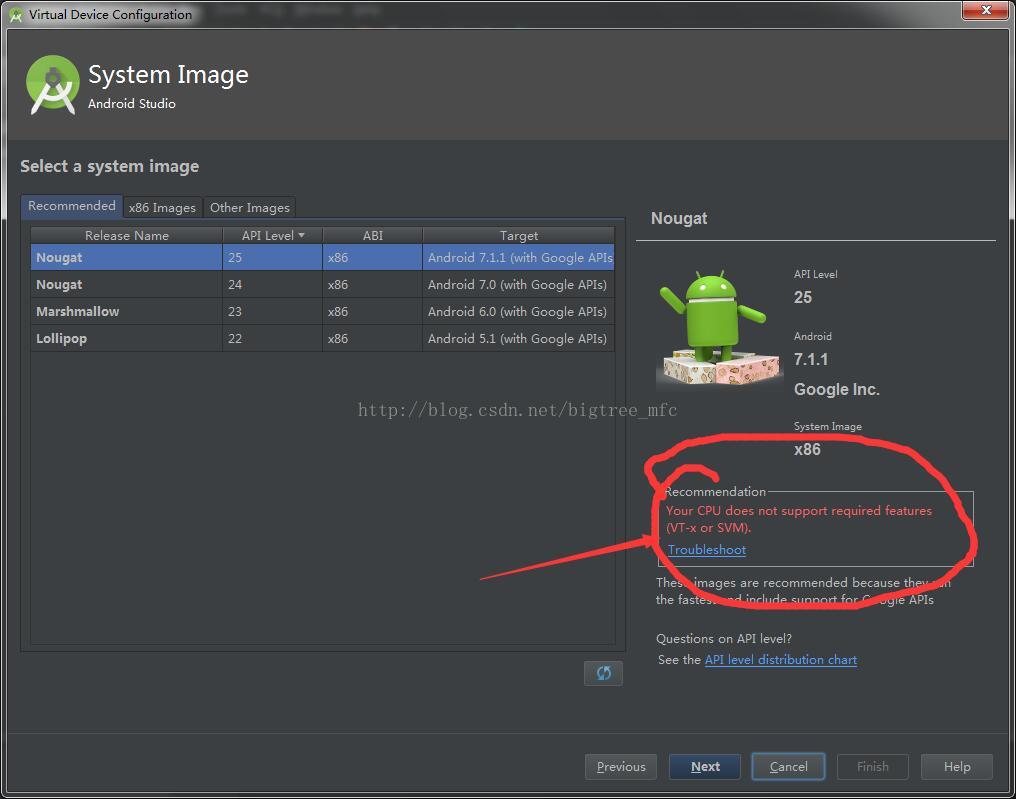Select the Nougat API 25 row
Viewport: 1016px width, 799px height.
click(322, 257)
